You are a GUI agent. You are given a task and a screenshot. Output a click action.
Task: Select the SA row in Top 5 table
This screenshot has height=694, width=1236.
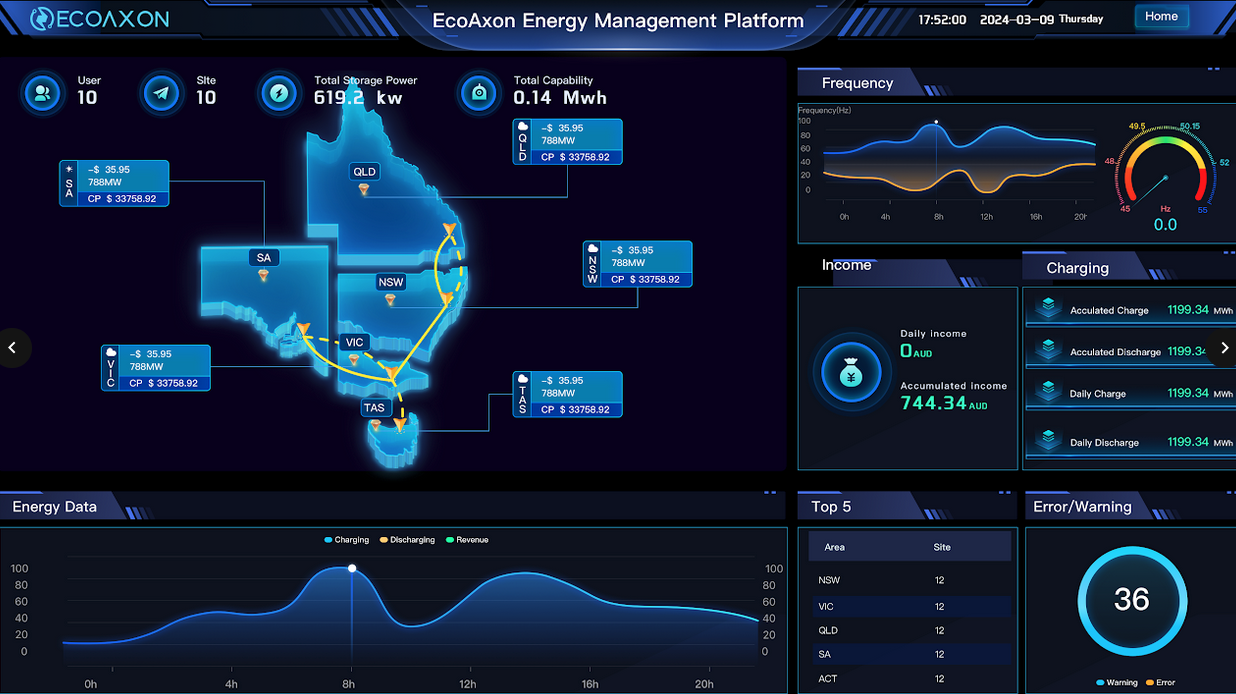pyautogui.click(x=910, y=654)
